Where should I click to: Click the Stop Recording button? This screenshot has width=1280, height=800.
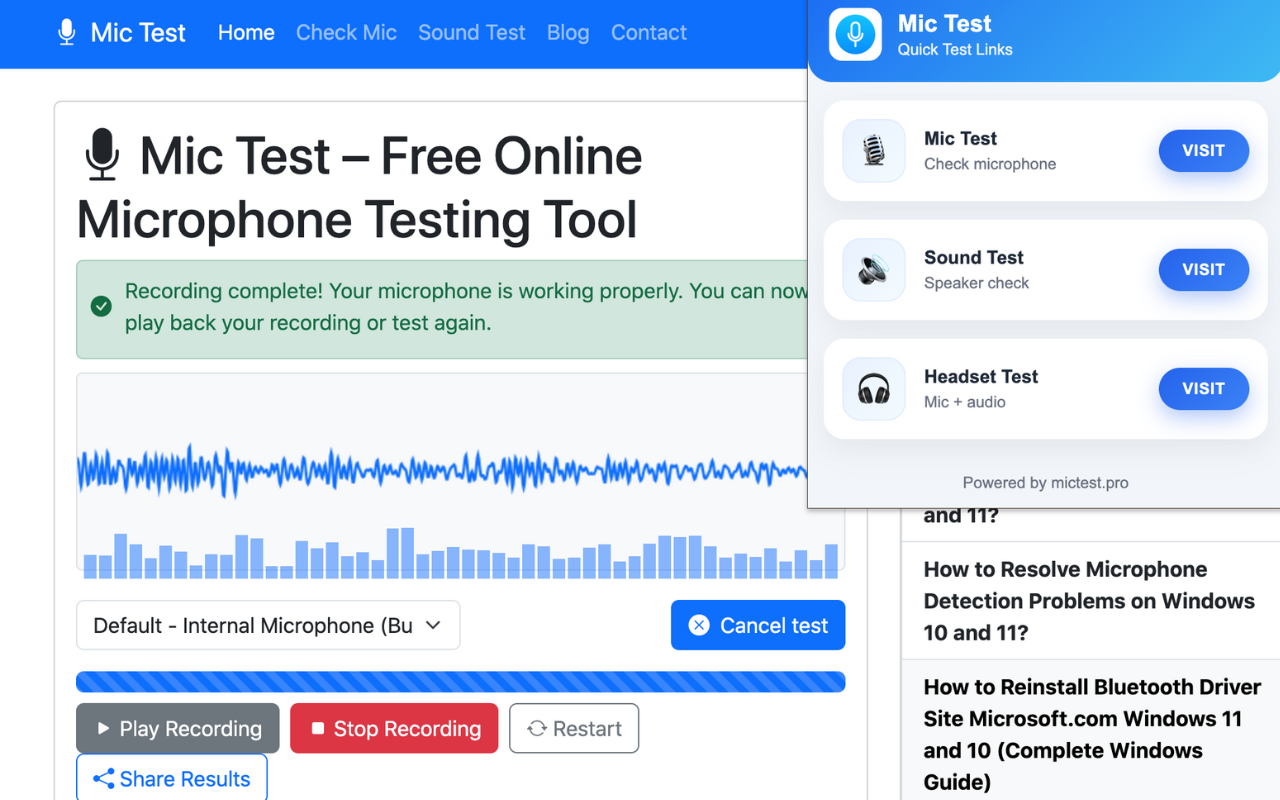click(394, 728)
